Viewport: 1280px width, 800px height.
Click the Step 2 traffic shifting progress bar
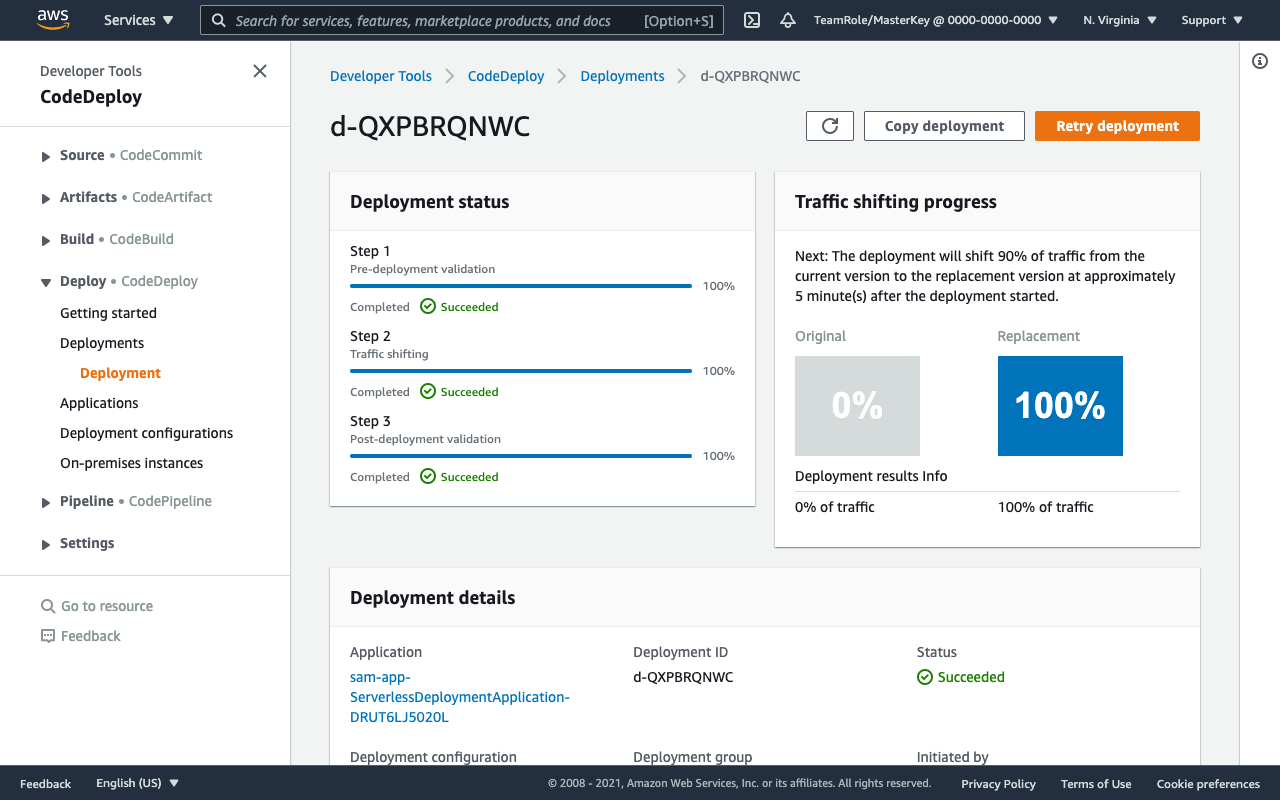pos(521,371)
